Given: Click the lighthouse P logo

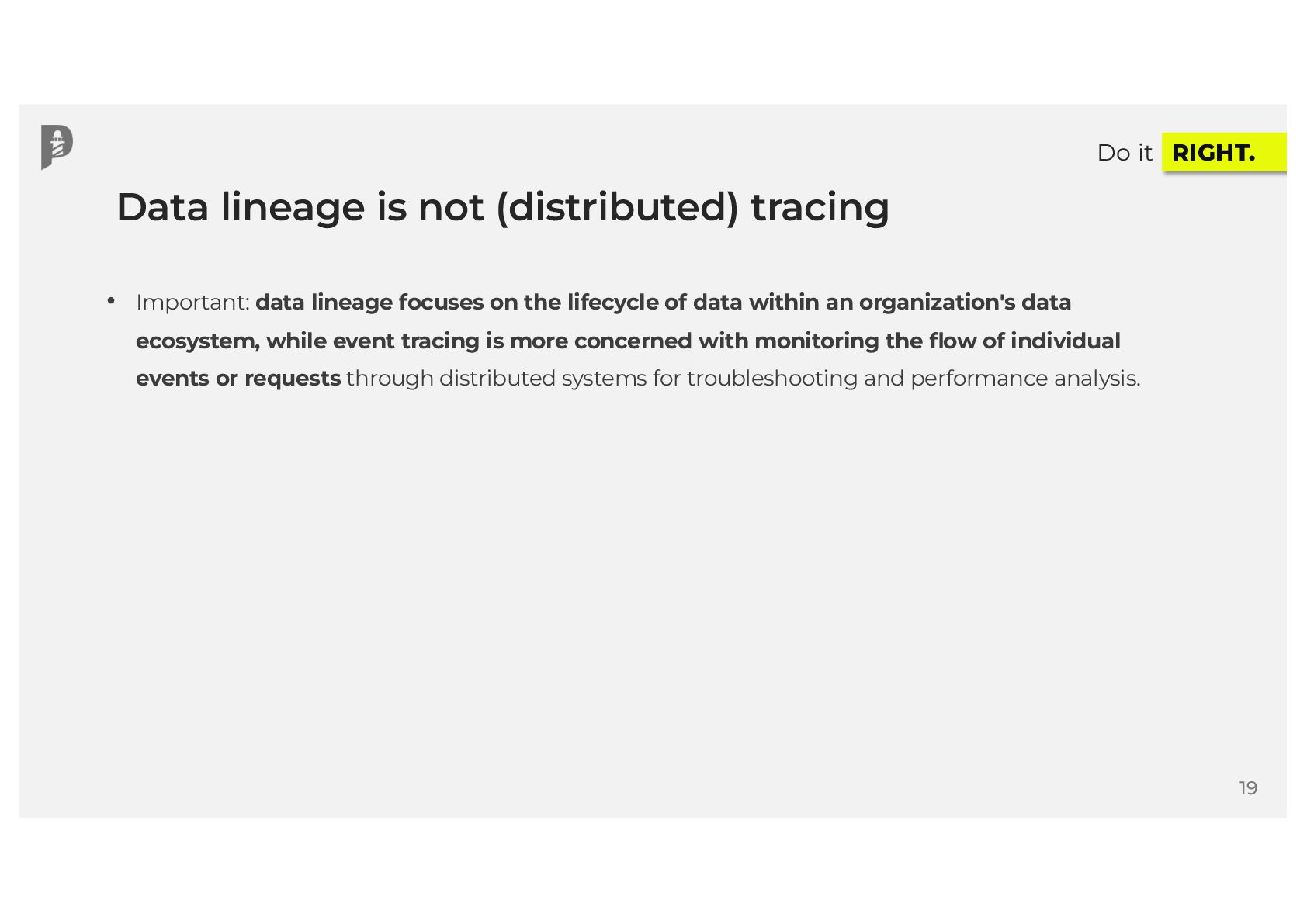Looking at the screenshot, I should [57, 147].
